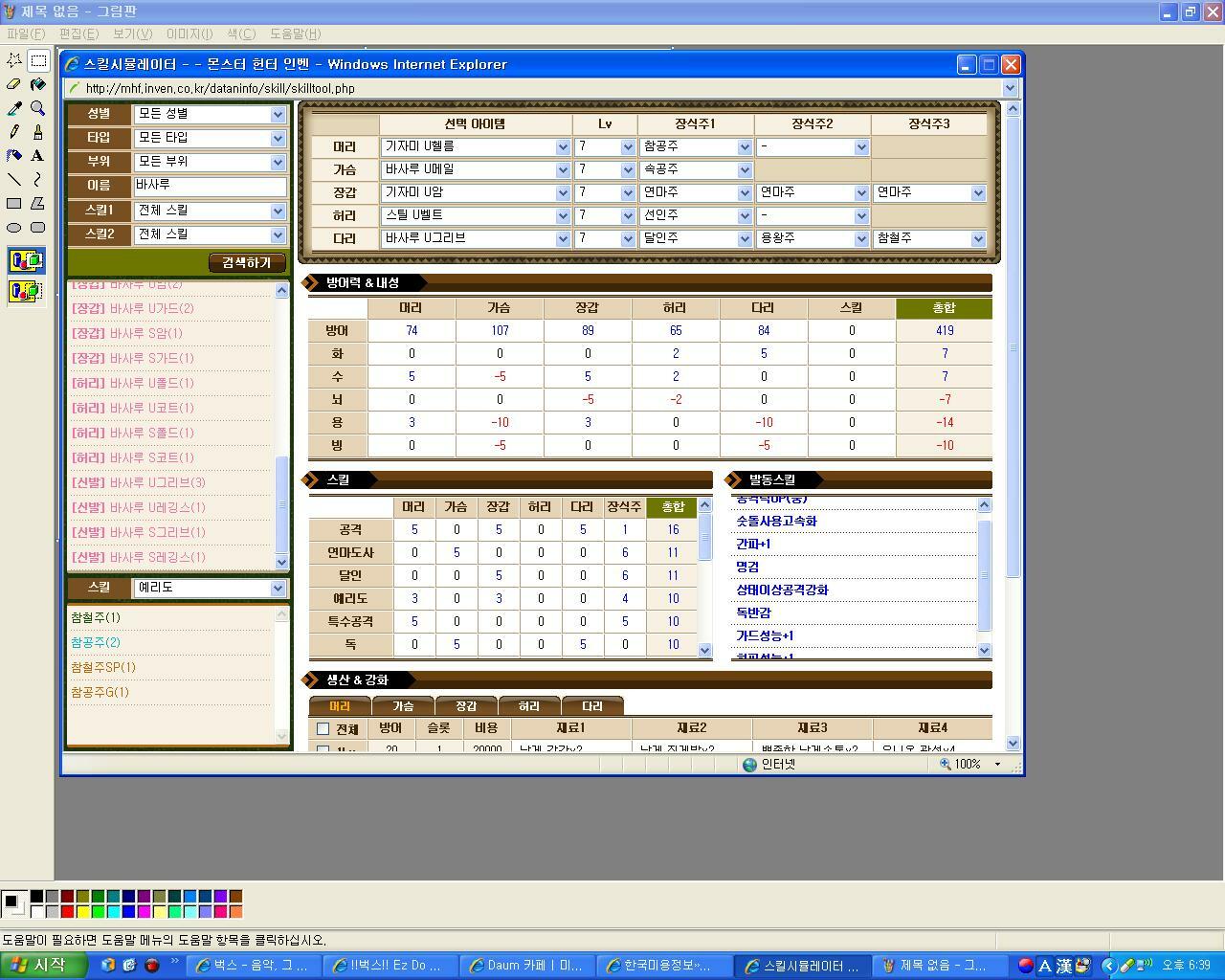The height and width of the screenshot is (980, 1225).
Task: Open the 파일(F) menu
Action: (26, 33)
